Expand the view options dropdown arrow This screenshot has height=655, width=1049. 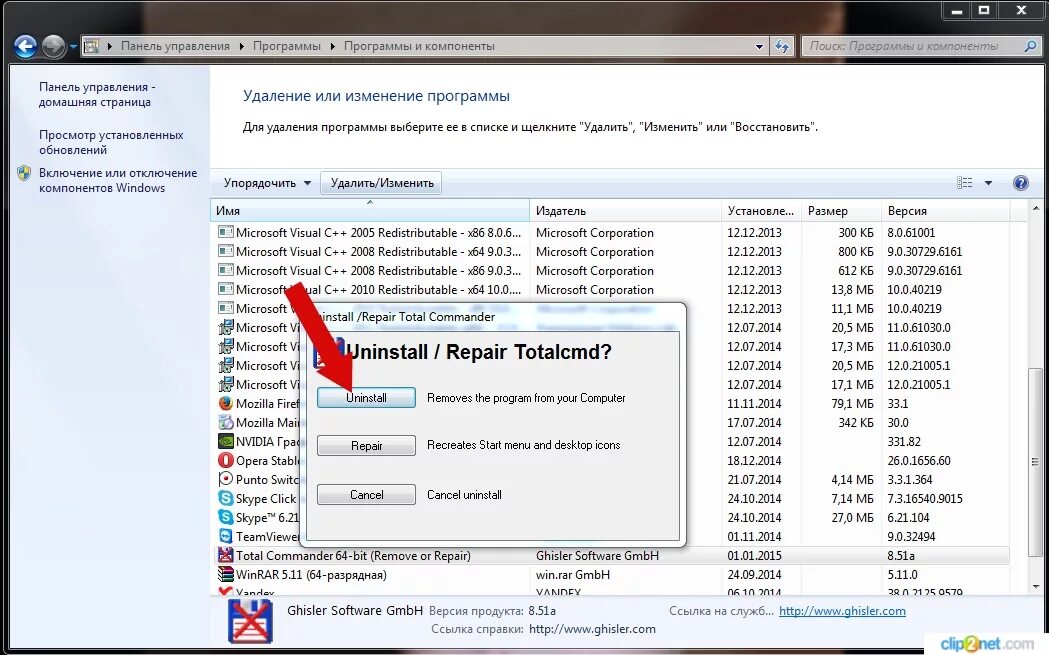tap(988, 183)
